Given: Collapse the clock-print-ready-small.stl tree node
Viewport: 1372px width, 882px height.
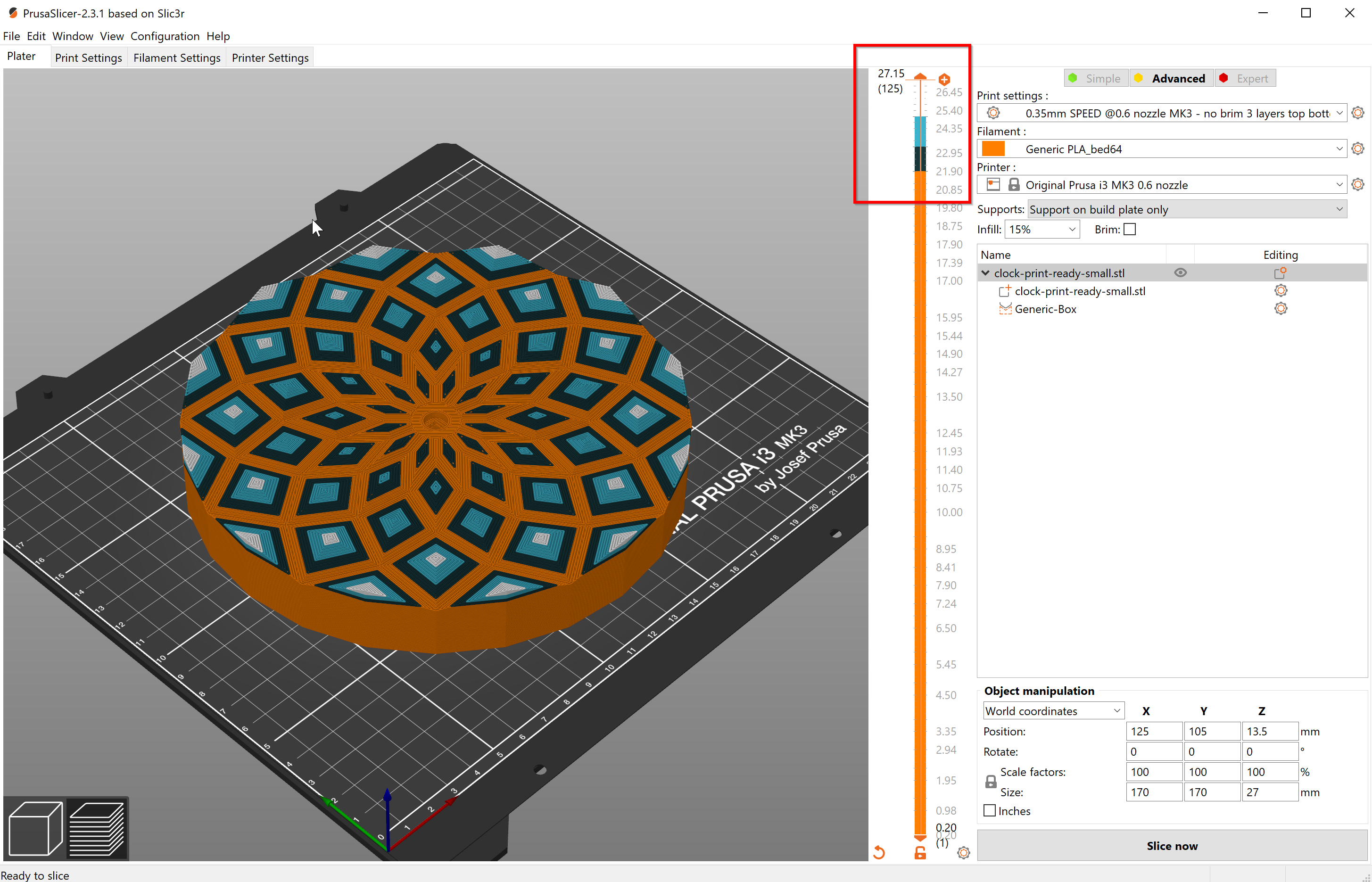Looking at the screenshot, I should pos(985,272).
